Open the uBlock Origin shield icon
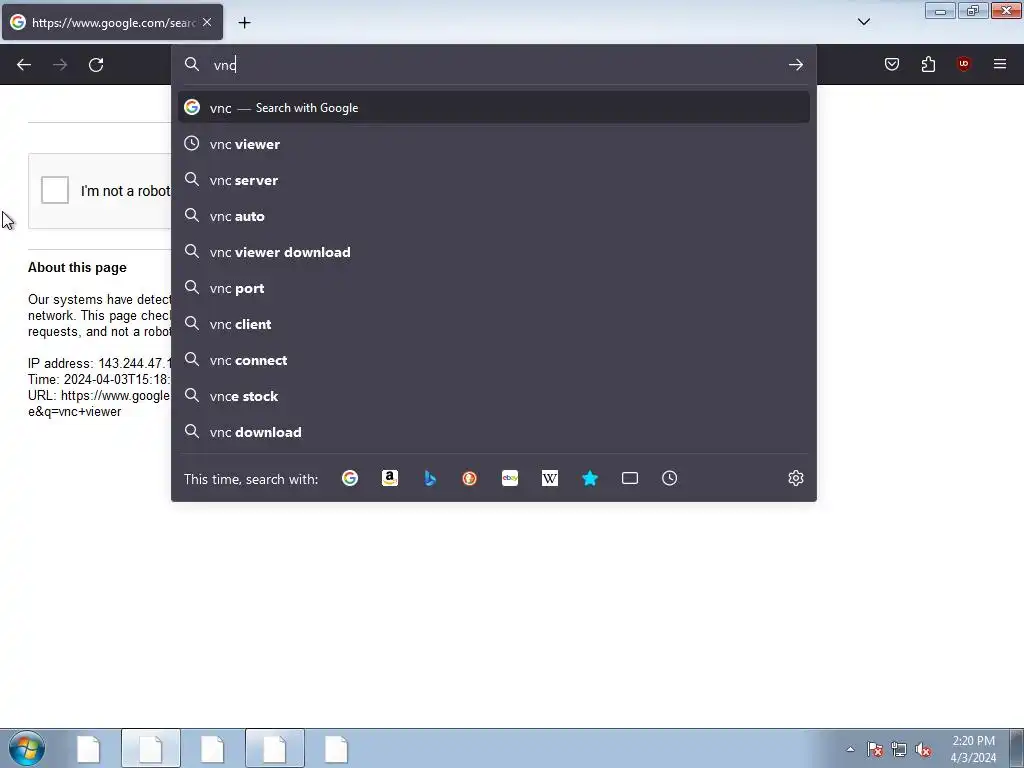 coord(964,64)
